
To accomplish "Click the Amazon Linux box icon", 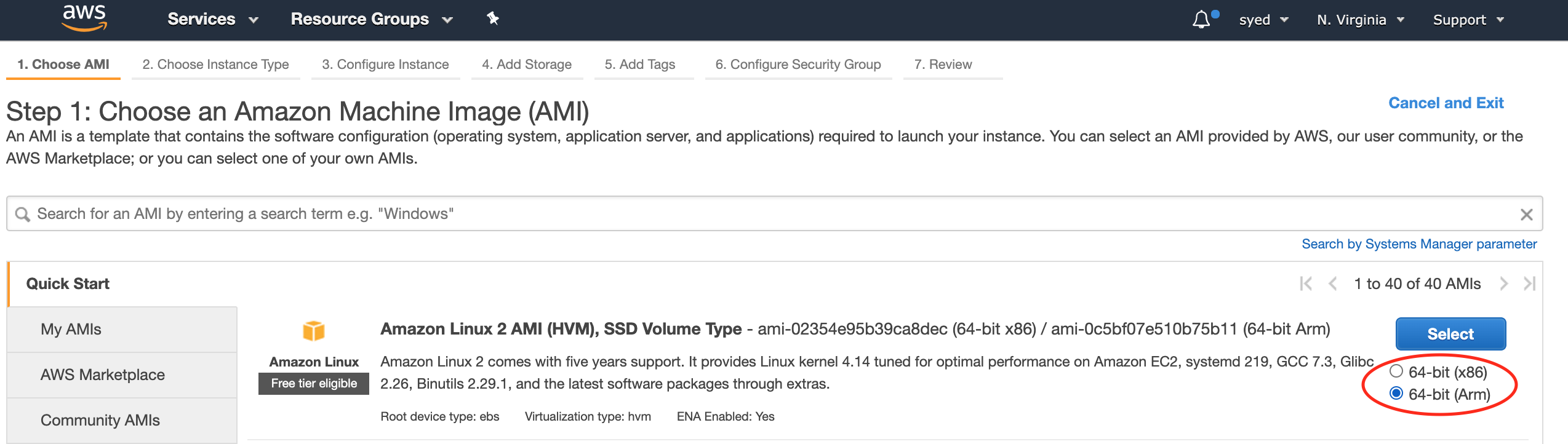I will [x=314, y=331].
